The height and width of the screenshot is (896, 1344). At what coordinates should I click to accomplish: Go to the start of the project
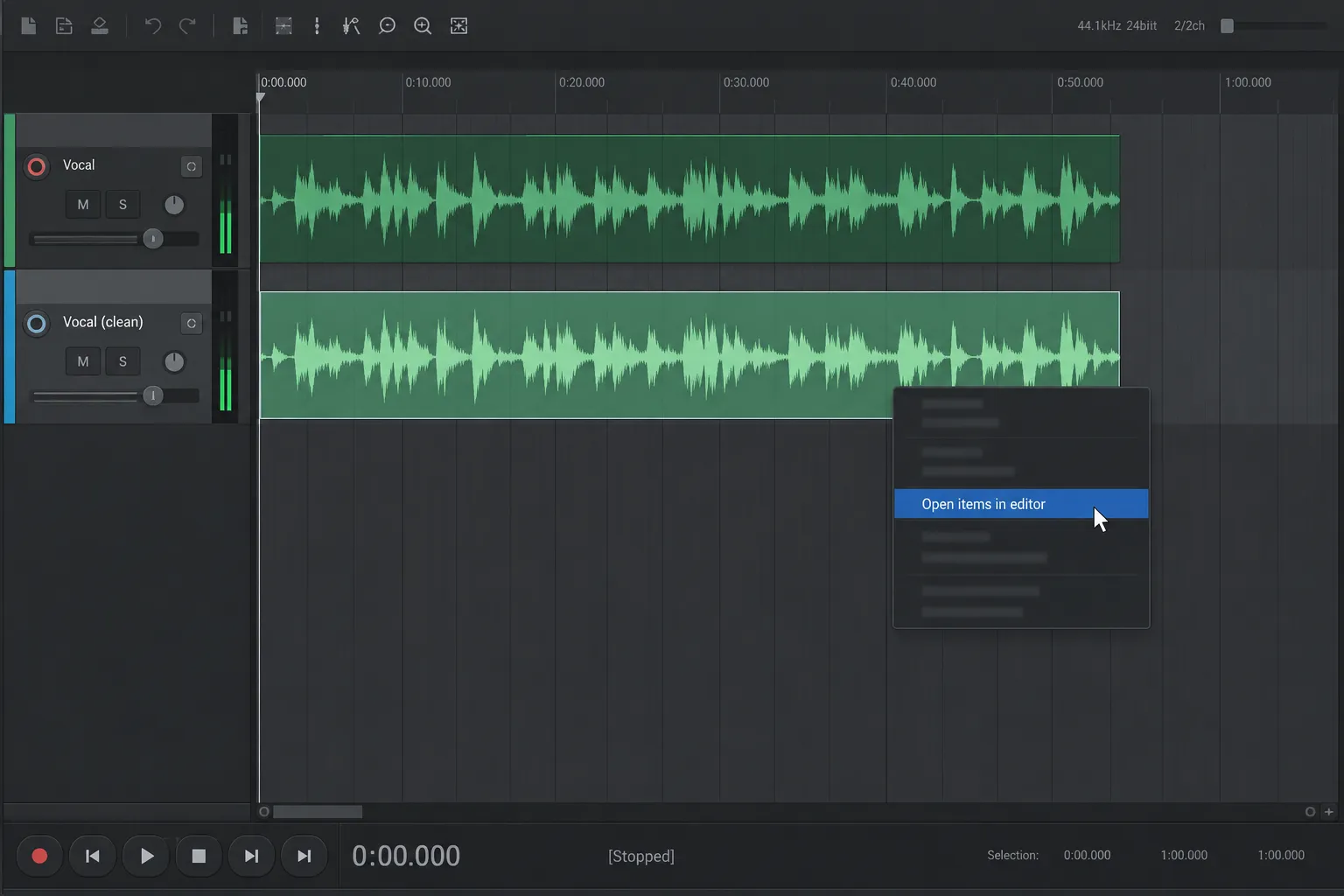[92, 856]
